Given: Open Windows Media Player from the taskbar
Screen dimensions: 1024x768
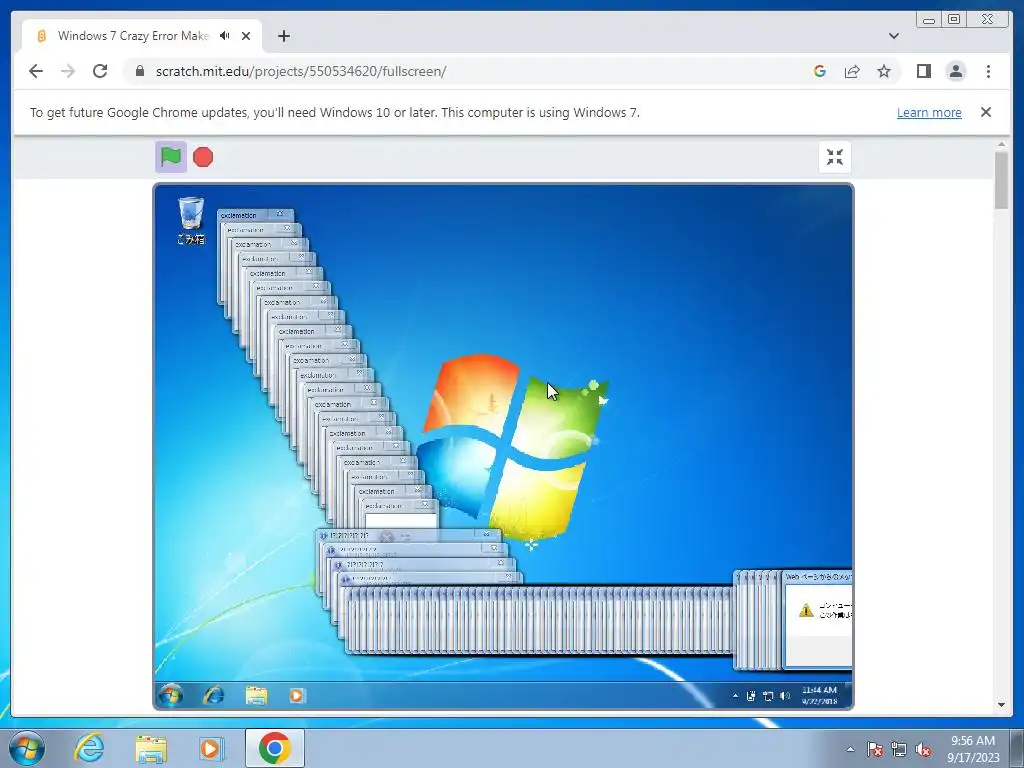Looking at the screenshot, I should 211,749.
